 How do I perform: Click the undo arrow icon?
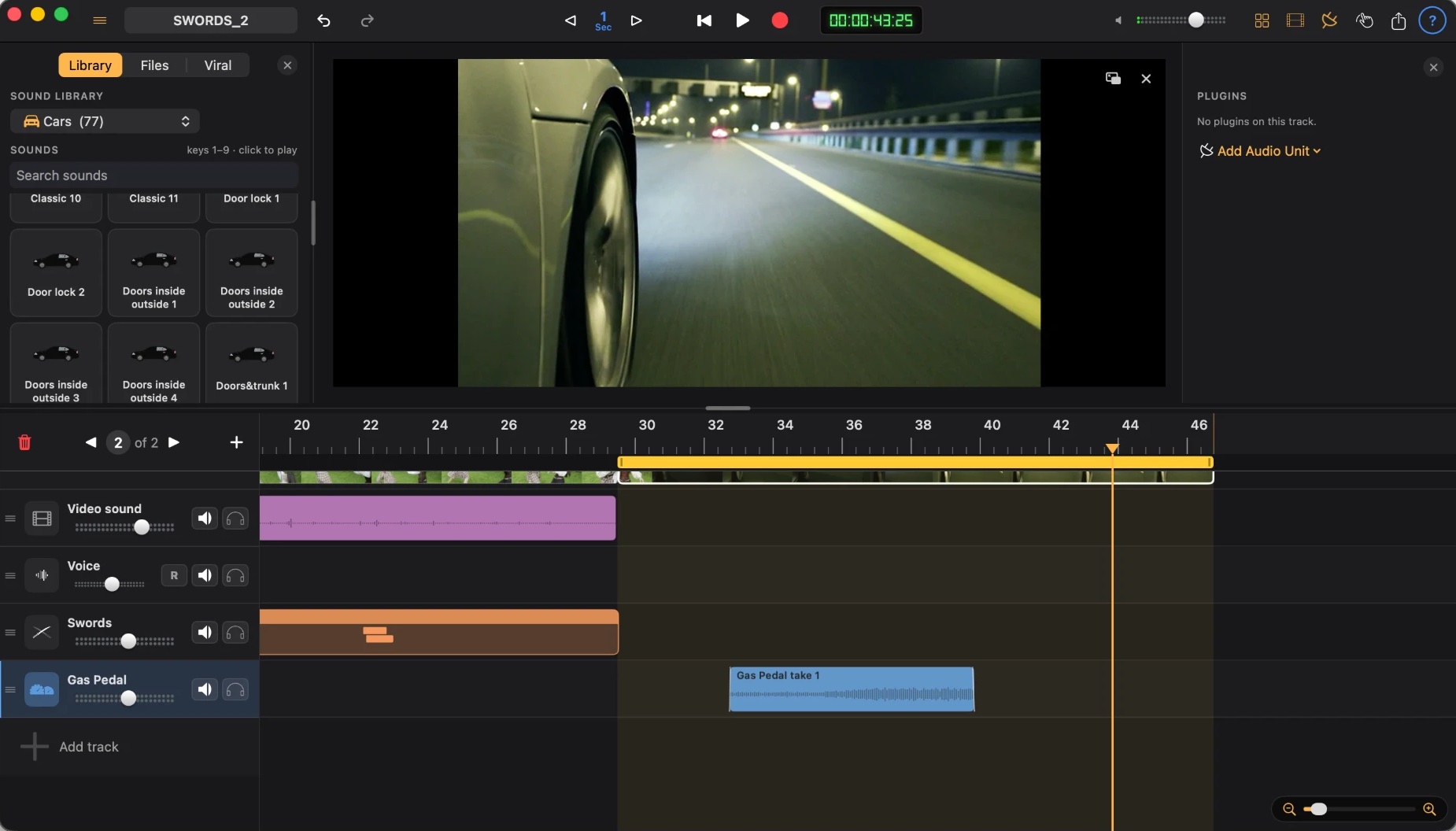pos(323,20)
